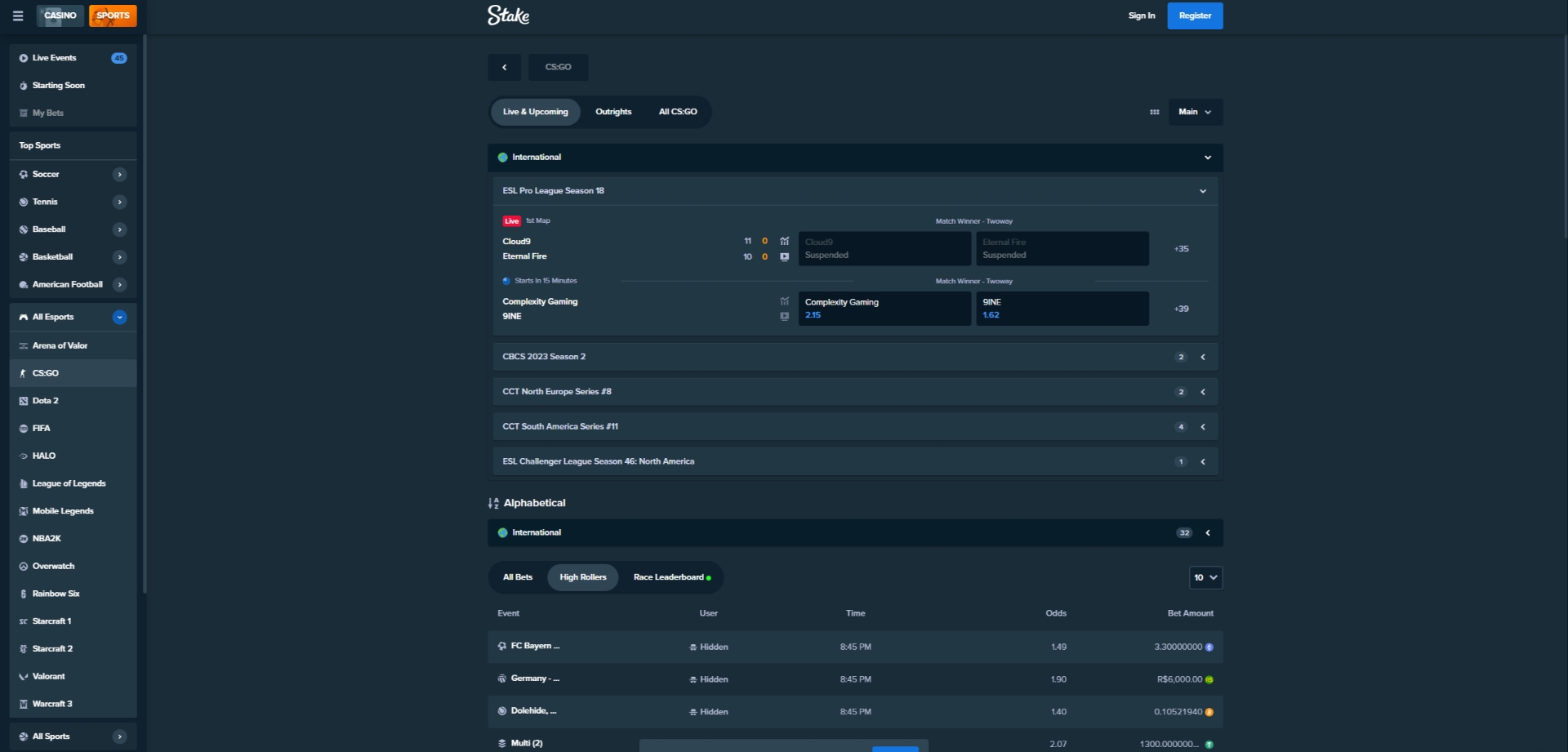Switch to the Race Leaderboard tab

pyautogui.click(x=671, y=577)
